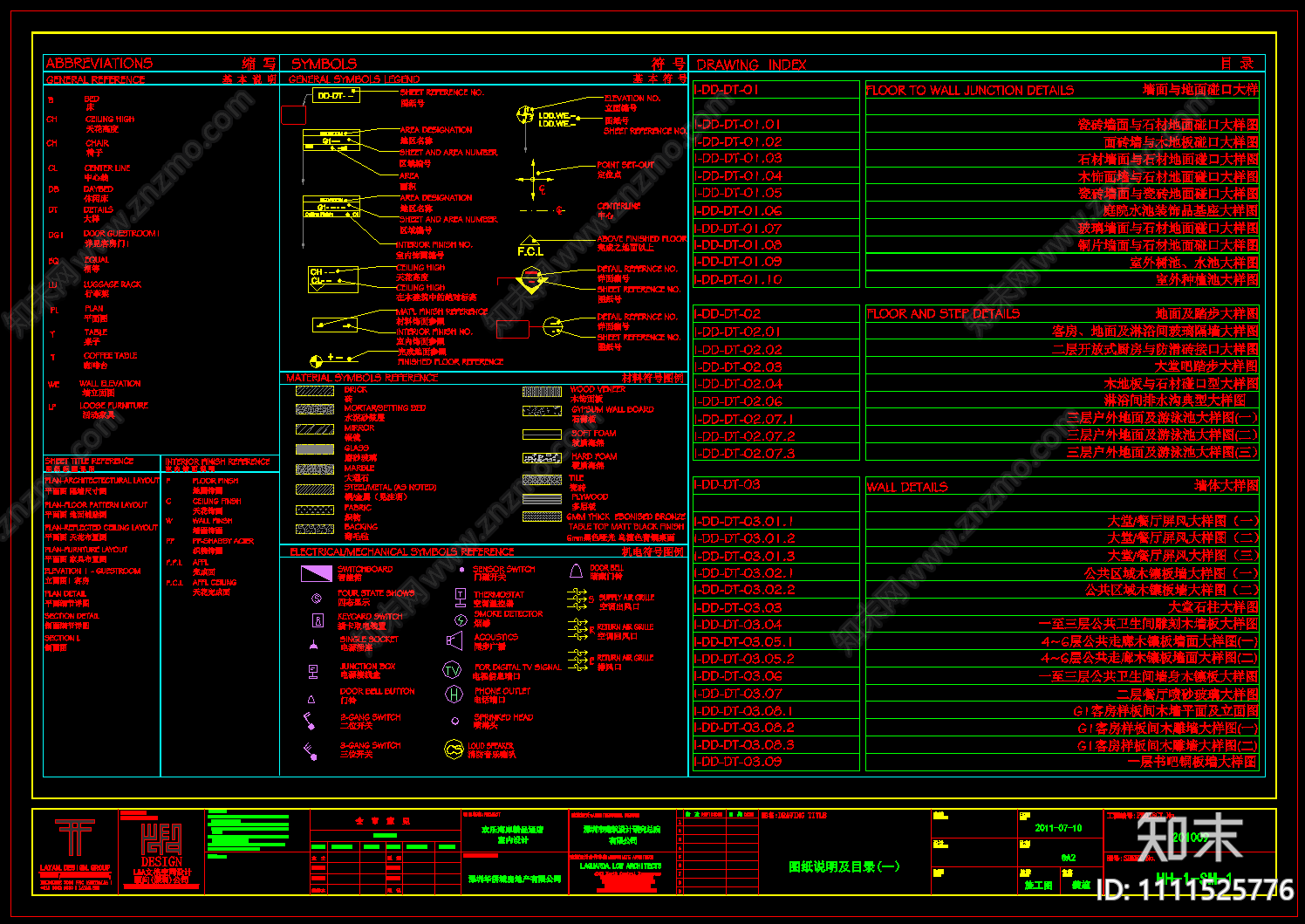Click the Tile material hatch swatch
This screenshot has width=1305, height=924.
(542, 480)
